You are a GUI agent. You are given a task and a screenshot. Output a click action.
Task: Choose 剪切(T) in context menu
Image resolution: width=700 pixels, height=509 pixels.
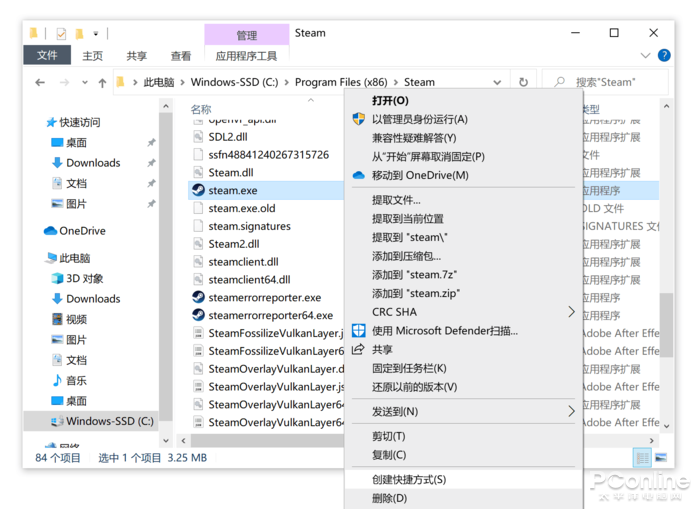(x=463, y=436)
